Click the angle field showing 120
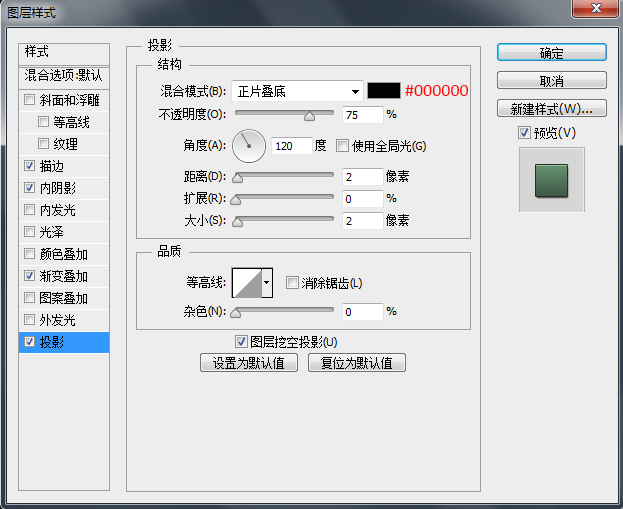 [291, 146]
